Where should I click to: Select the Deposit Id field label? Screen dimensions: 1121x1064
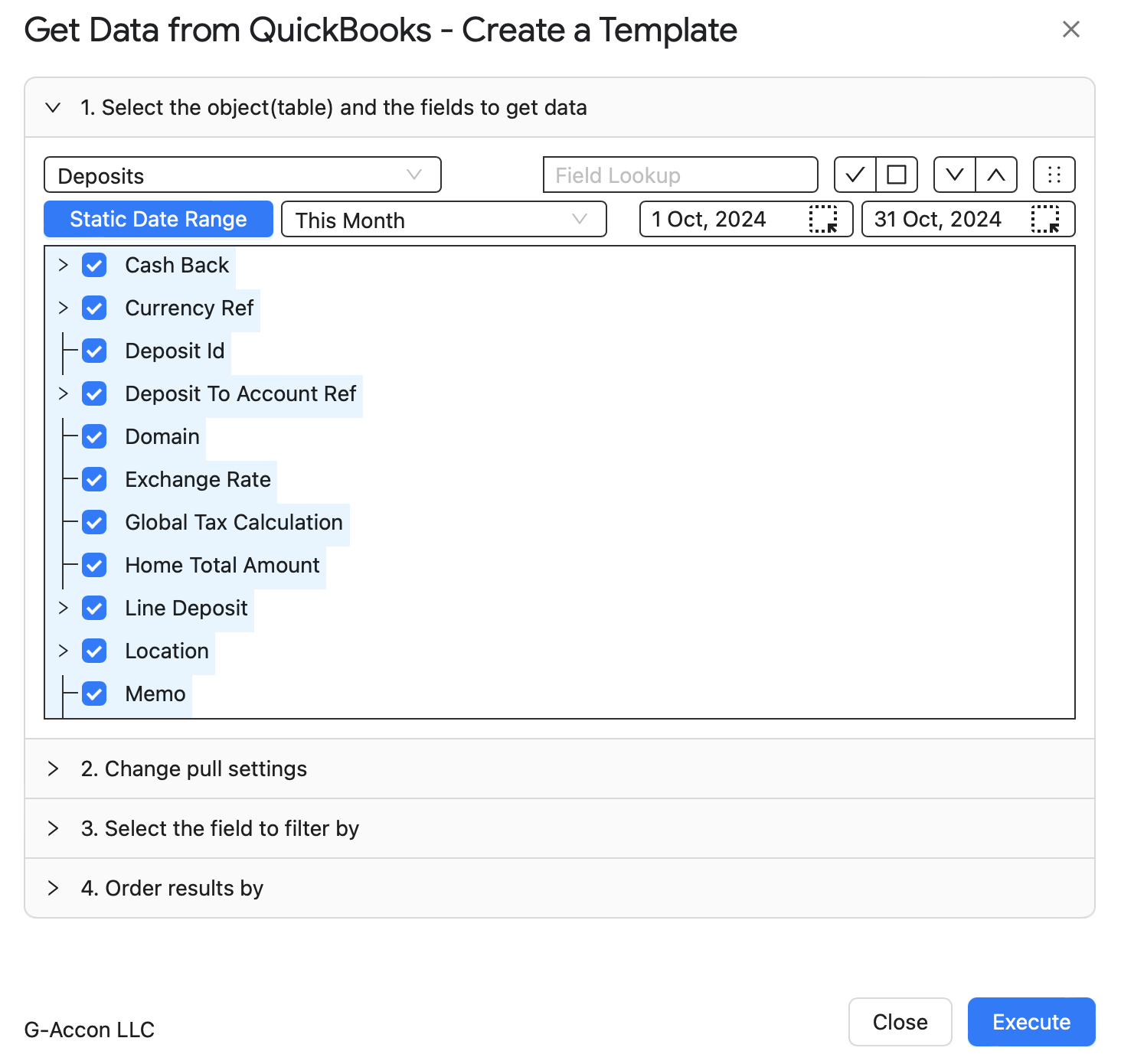tap(175, 351)
